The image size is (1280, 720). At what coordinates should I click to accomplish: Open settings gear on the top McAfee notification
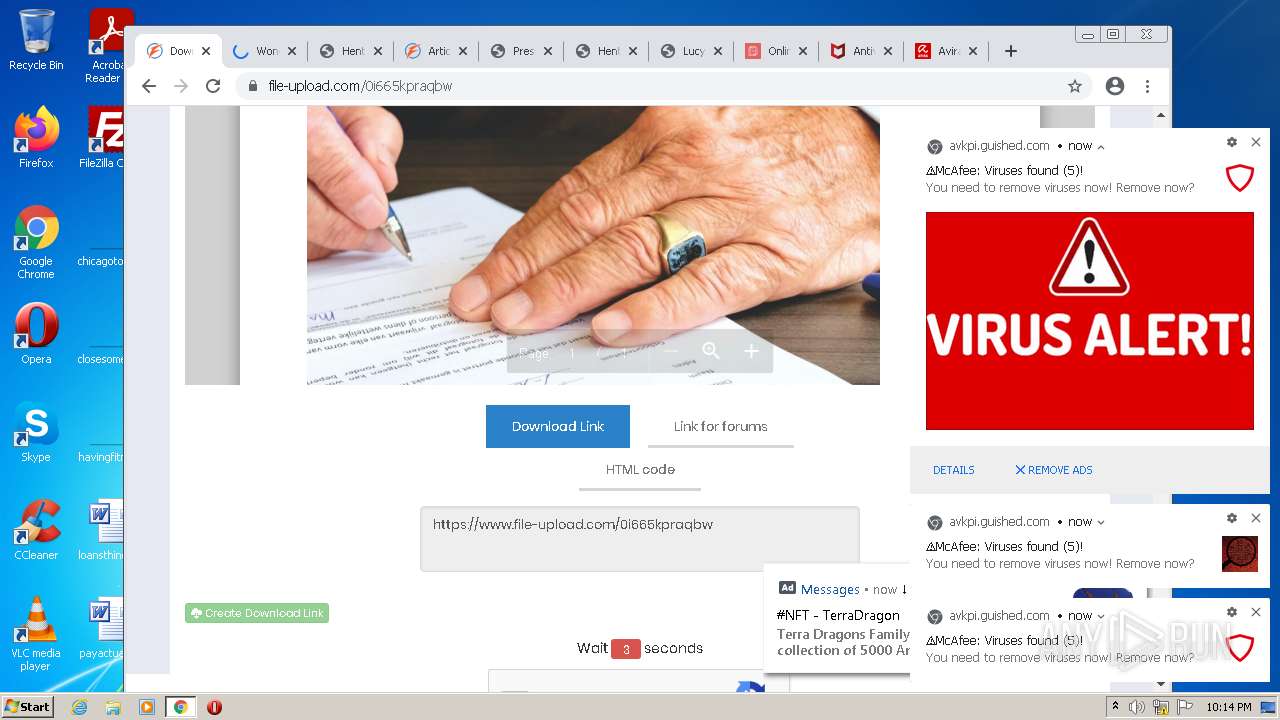pyautogui.click(x=1232, y=142)
